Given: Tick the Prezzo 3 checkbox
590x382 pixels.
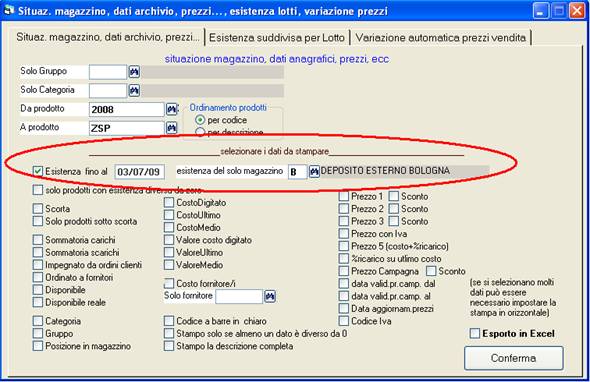Looking at the screenshot, I should tap(344, 221).
